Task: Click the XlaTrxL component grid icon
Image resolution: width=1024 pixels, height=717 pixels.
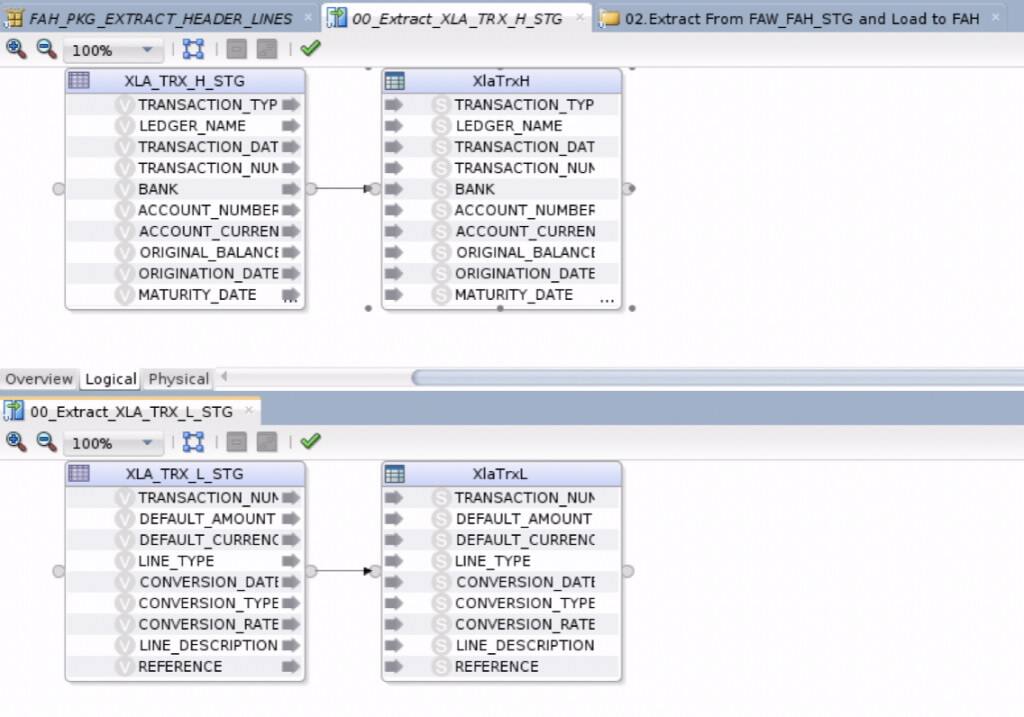Action: [394, 473]
